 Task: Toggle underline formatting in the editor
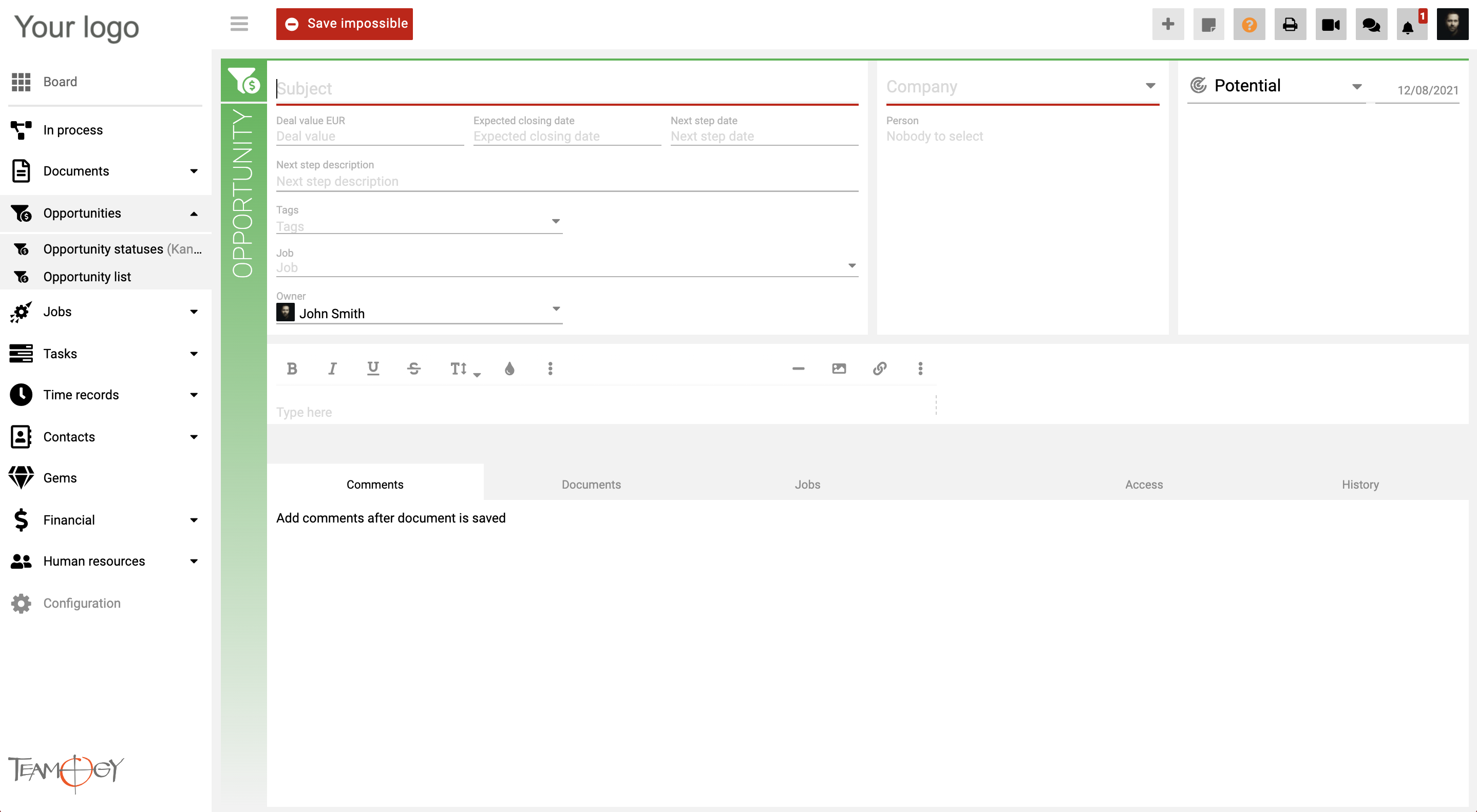tap(373, 369)
